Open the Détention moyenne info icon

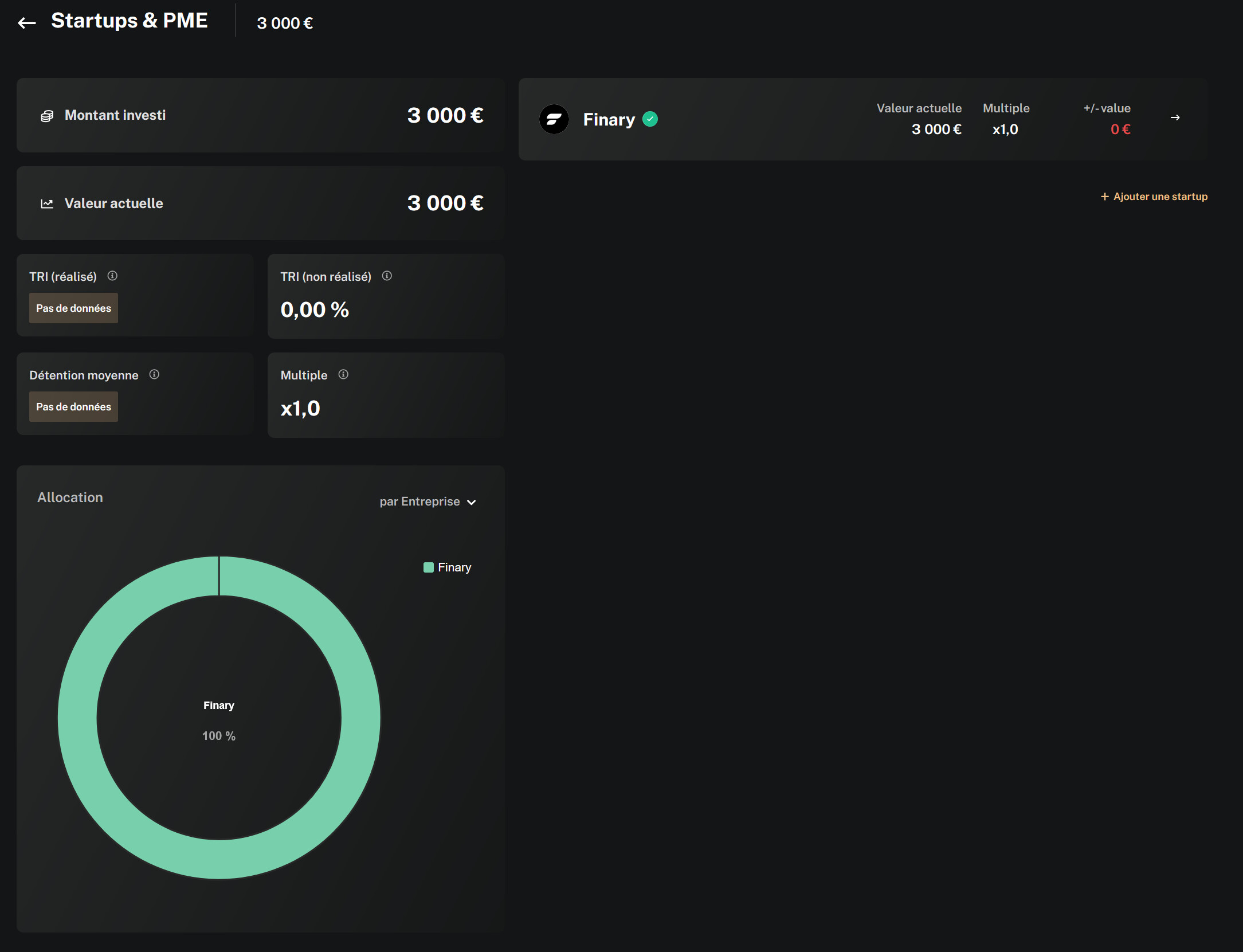coord(154,374)
